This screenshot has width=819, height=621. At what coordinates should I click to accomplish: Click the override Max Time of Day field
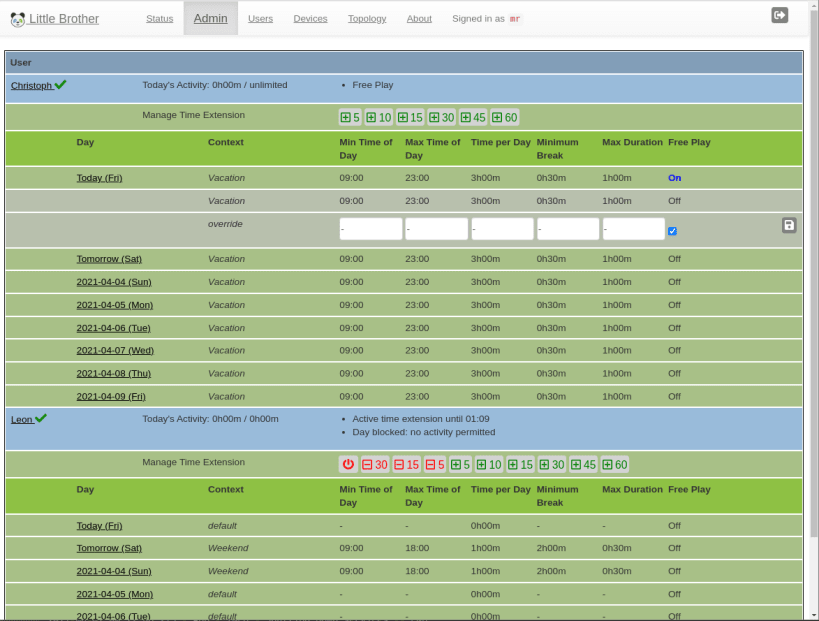[x=437, y=229]
